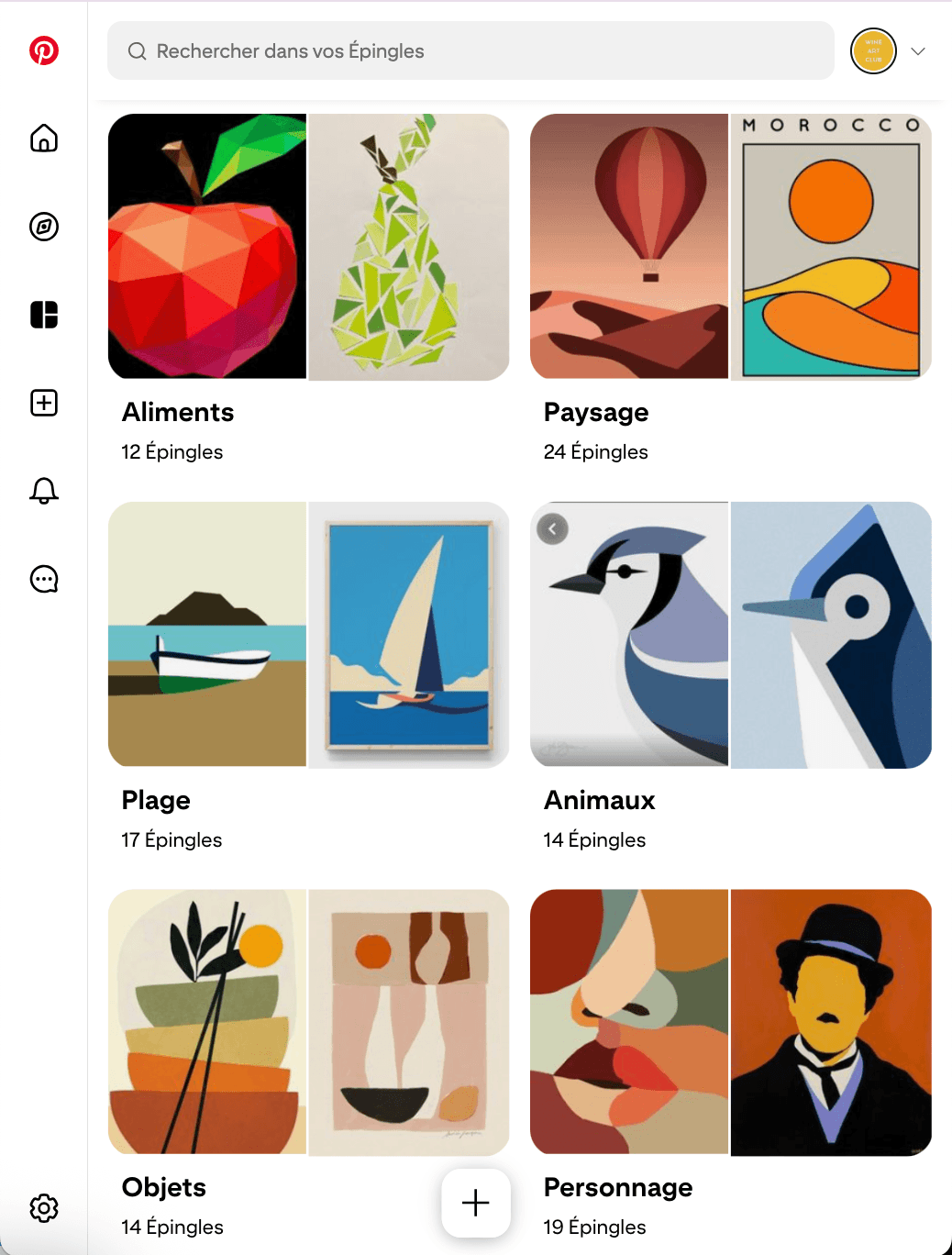The height and width of the screenshot is (1255, 952).
Task: Open the Aliments board title
Action: [x=178, y=413]
